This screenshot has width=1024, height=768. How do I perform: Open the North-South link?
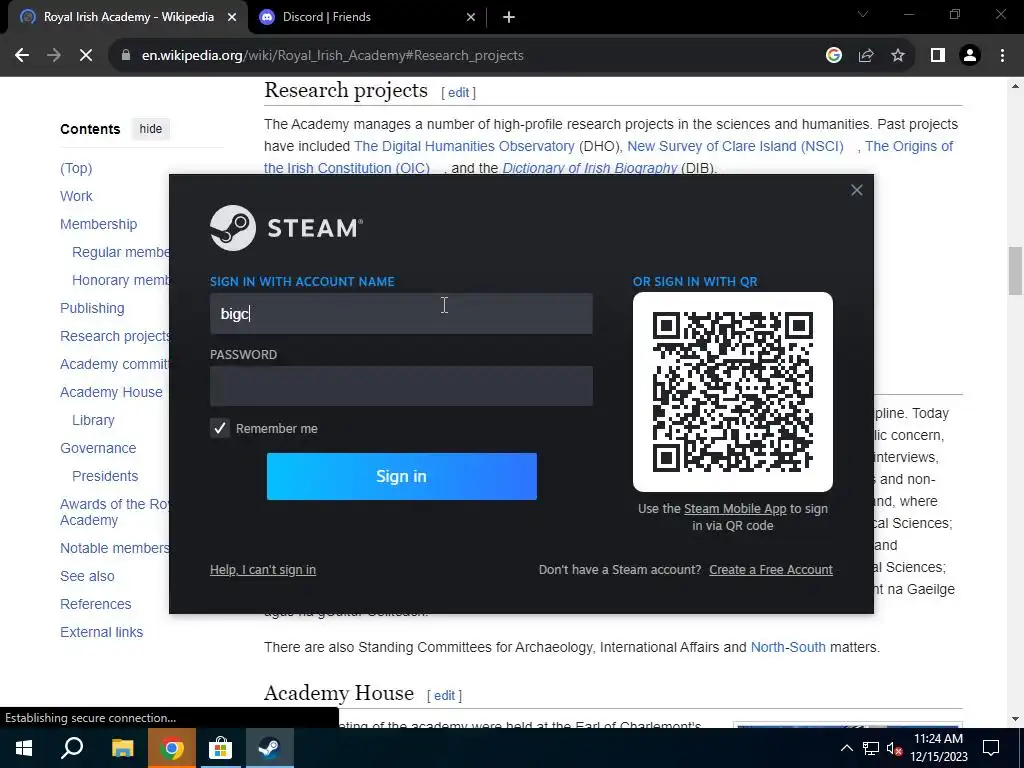[788, 647]
